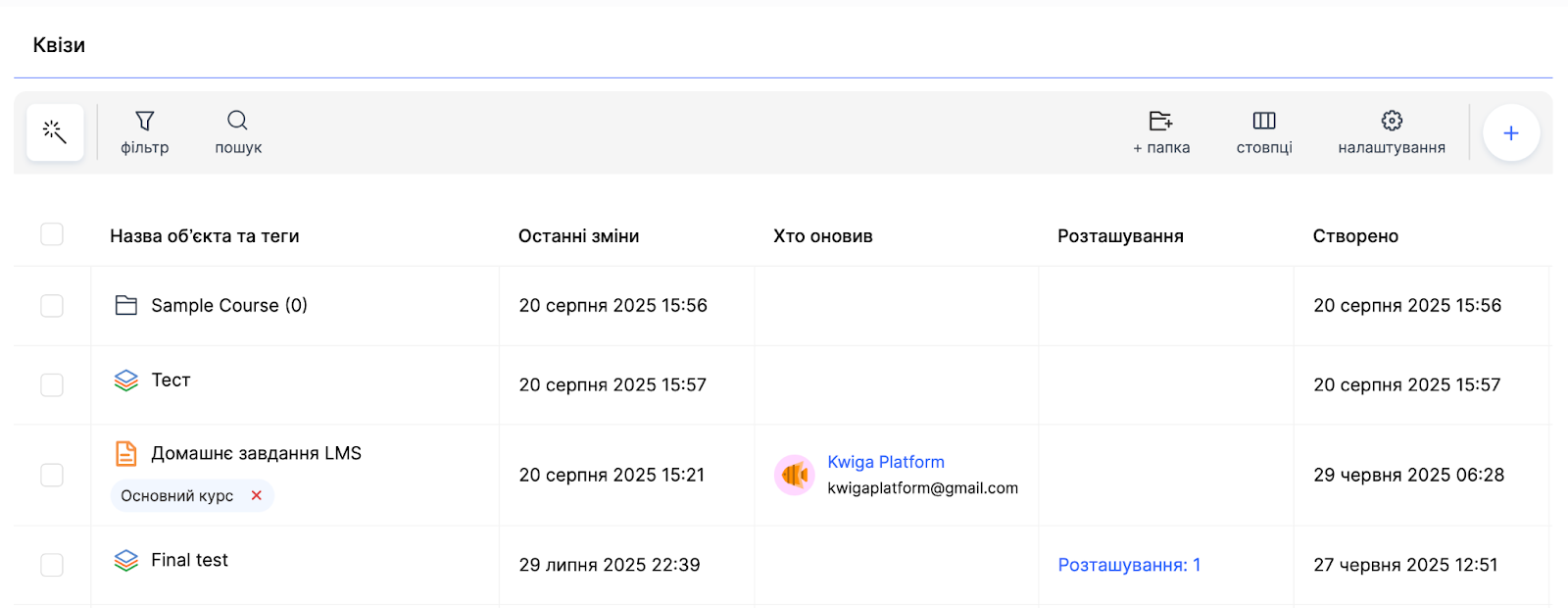
Task: Click the orange document icon of Домашнє завдання
Action: click(x=126, y=453)
